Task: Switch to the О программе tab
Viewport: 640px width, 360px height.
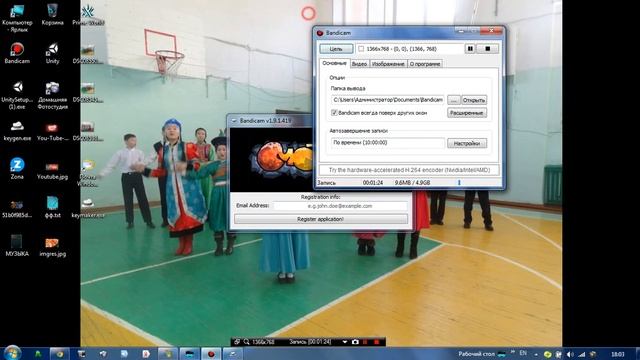Action: (425, 64)
